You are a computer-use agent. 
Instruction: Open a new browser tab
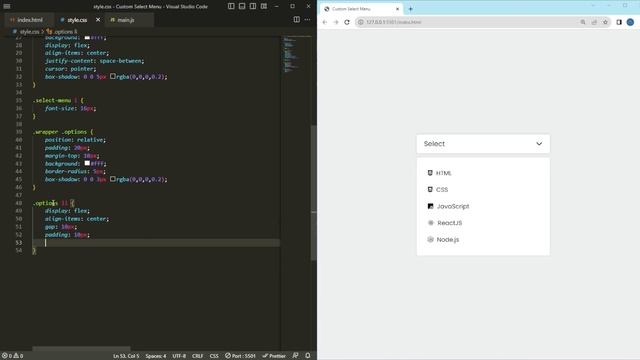coord(411,9)
